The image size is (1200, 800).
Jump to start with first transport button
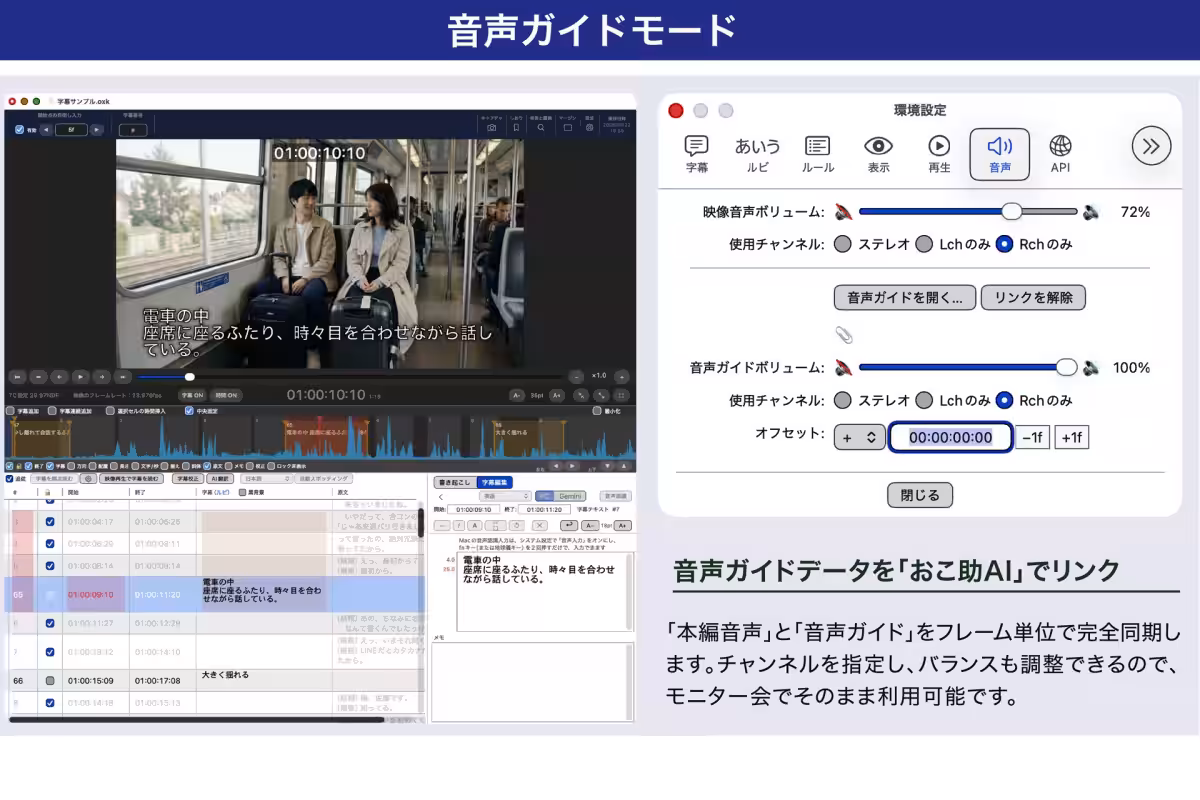pos(17,377)
